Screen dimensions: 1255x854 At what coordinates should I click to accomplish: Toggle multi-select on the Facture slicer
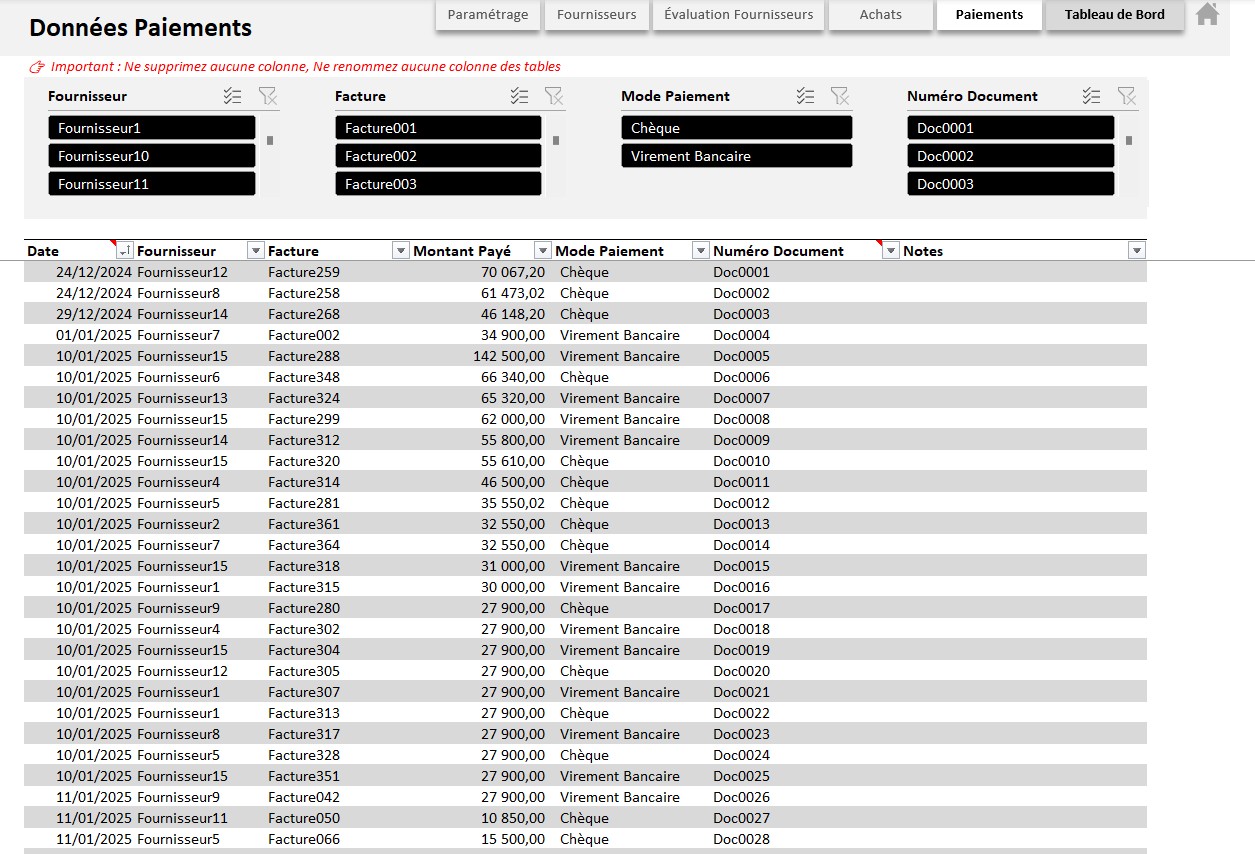(519, 96)
